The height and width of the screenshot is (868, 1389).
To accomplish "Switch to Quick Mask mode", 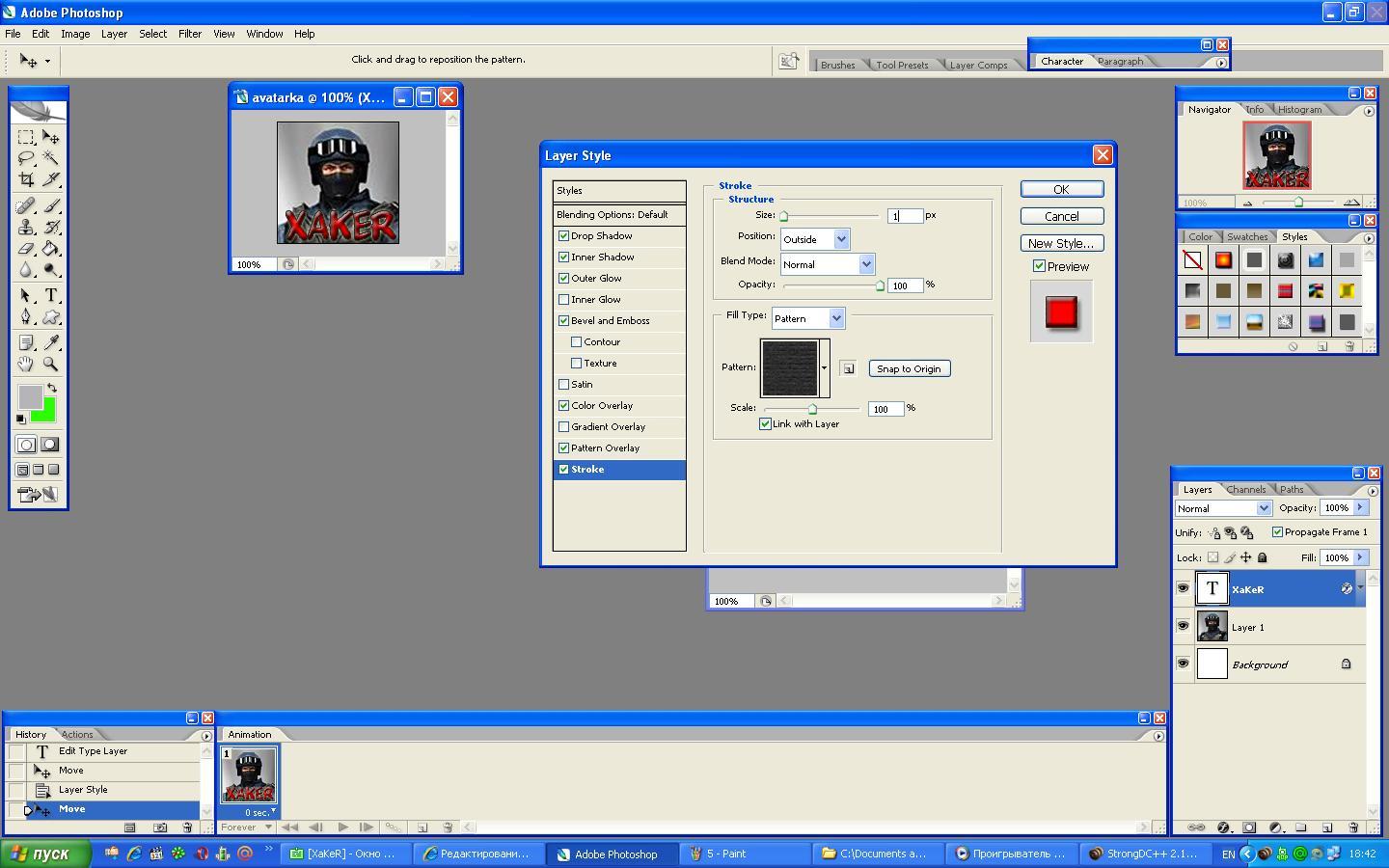I will coord(50,445).
